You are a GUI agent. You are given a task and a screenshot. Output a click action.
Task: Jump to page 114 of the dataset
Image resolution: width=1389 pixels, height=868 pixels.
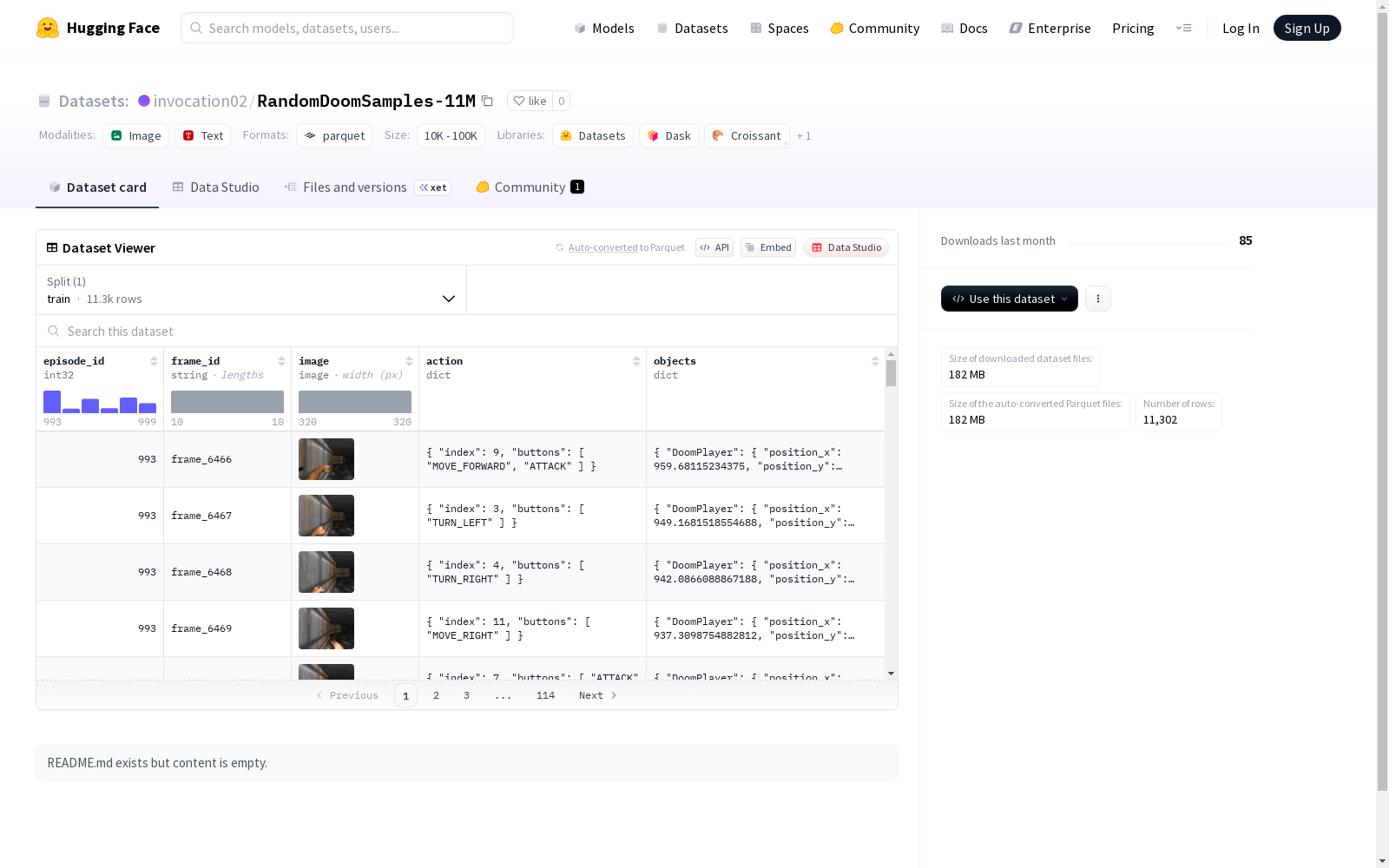tap(545, 695)
